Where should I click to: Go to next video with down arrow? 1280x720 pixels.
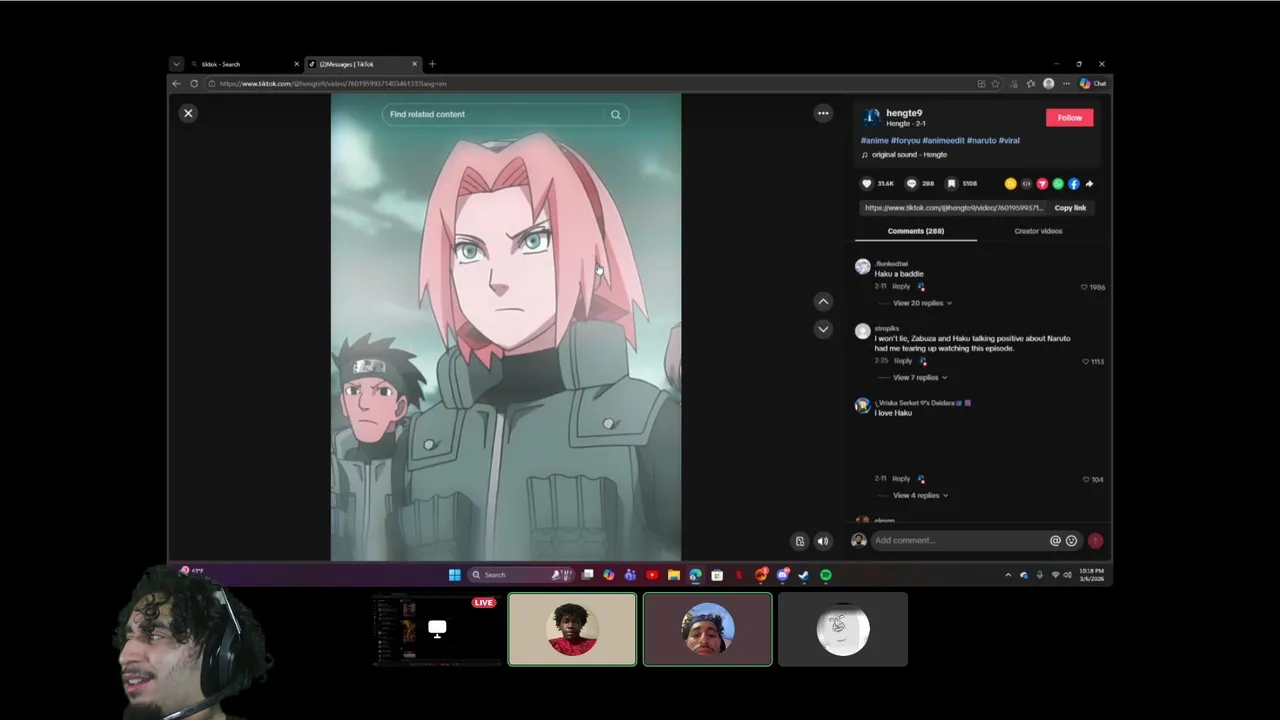(x=823, y=329)
